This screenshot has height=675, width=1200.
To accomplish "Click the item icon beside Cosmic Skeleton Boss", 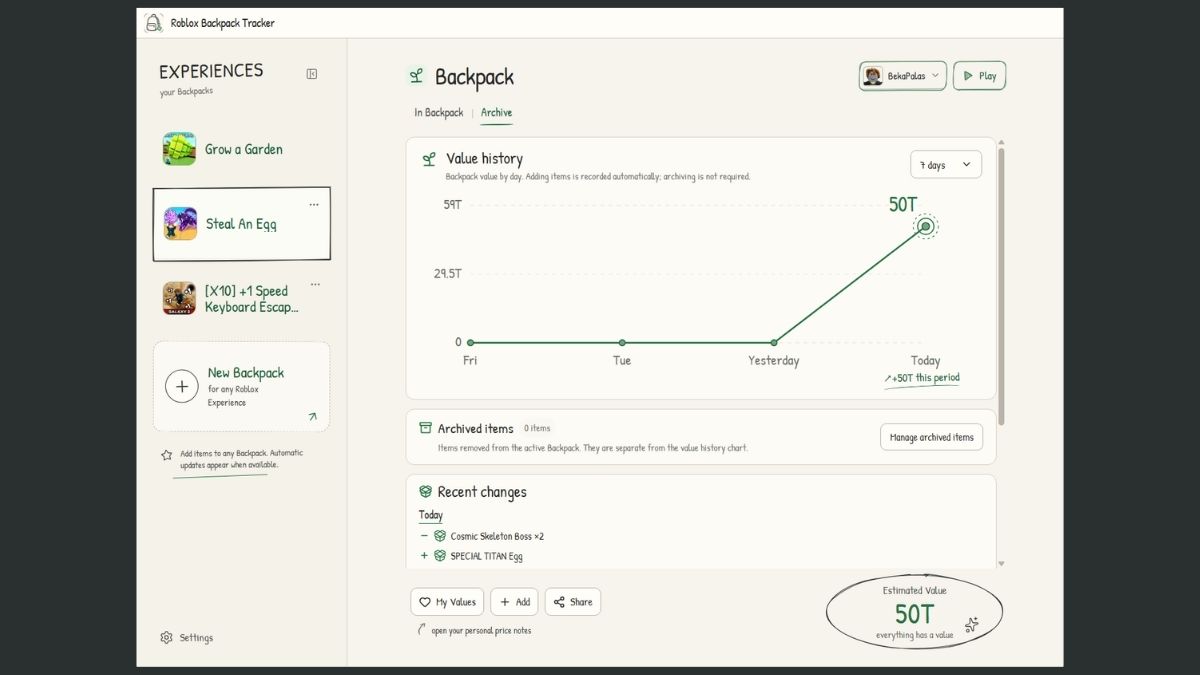I will pyautogui.click(x=440, y=536).
